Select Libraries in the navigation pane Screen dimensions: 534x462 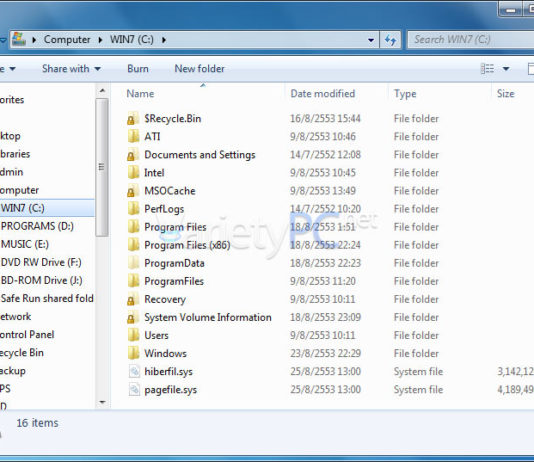coord(15,154)
